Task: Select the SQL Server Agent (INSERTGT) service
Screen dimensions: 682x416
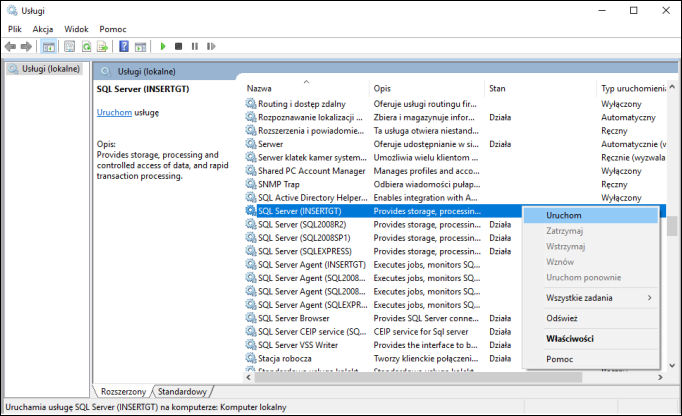Action: [312, 265]
